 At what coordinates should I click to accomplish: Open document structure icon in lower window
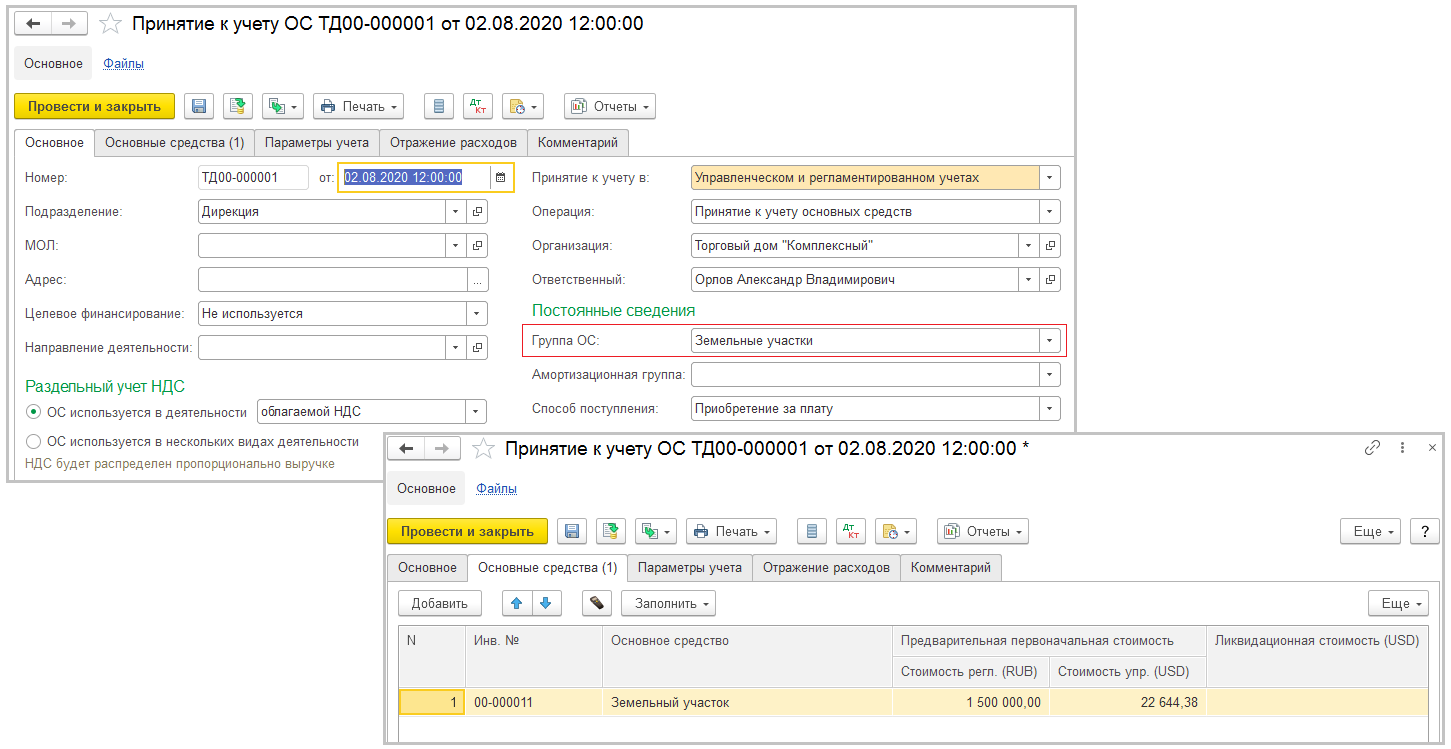(812, 531)
